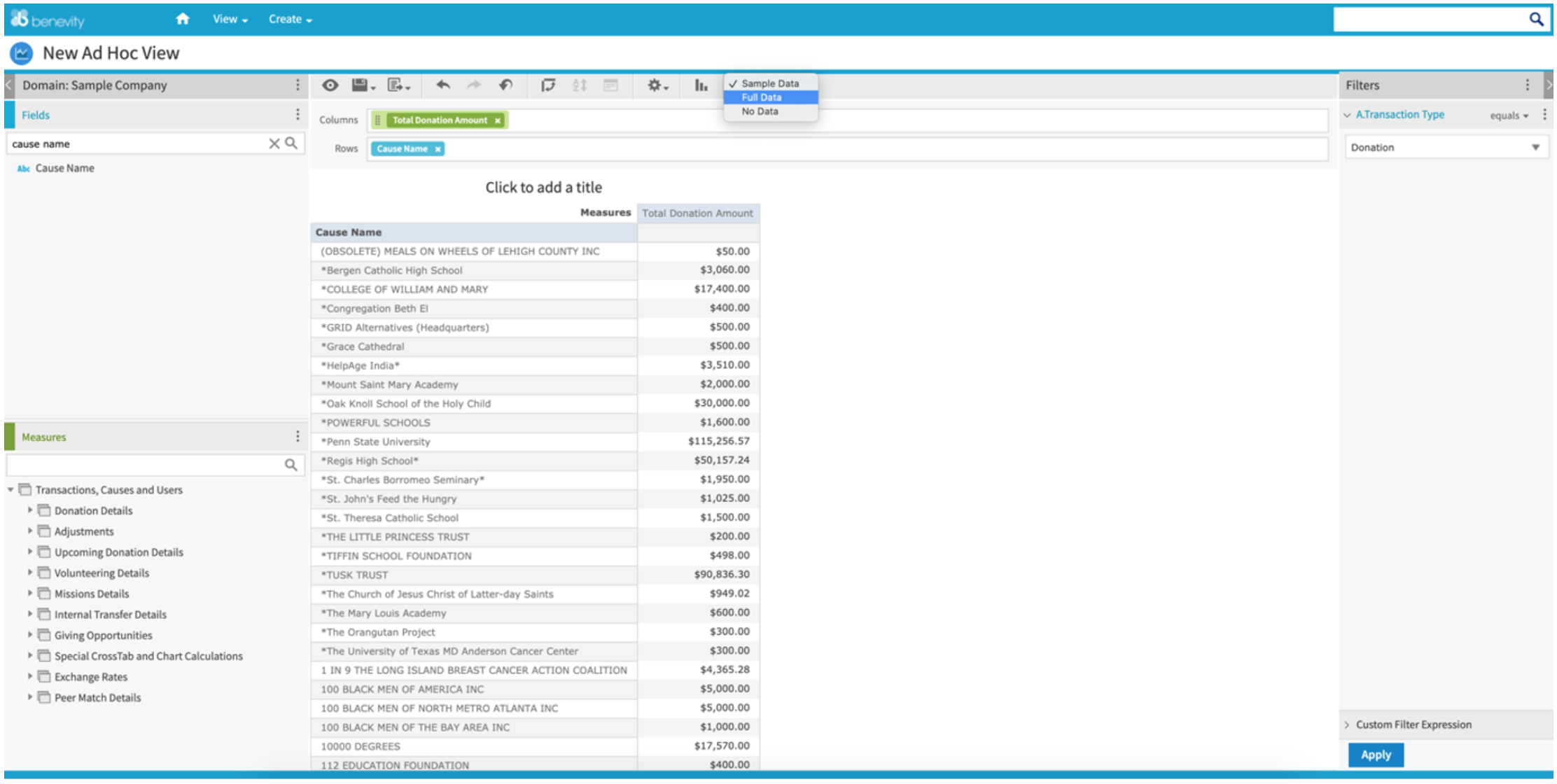The width and height of the screenshot is (1557, 784).
Task: Collapse the A.Transaction Type filter
Action: coord(1347,115)
